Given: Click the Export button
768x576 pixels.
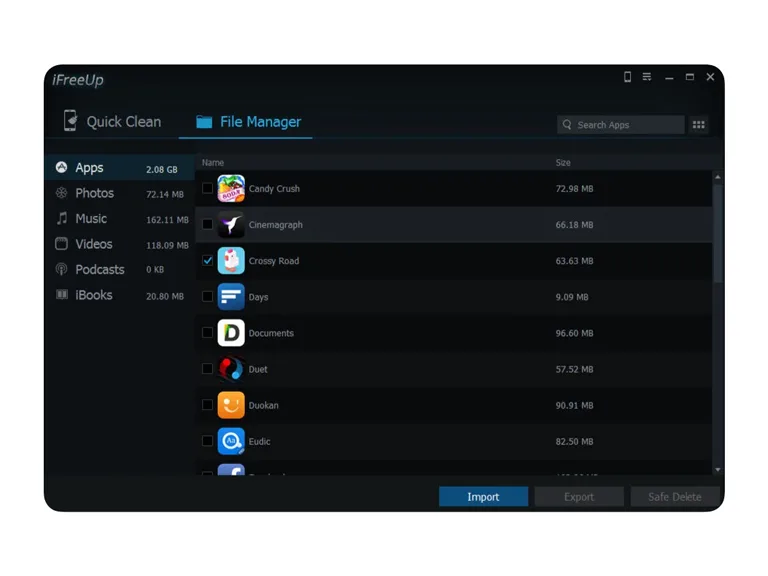Looking at the screenshot, I should (x=579, y=497).
